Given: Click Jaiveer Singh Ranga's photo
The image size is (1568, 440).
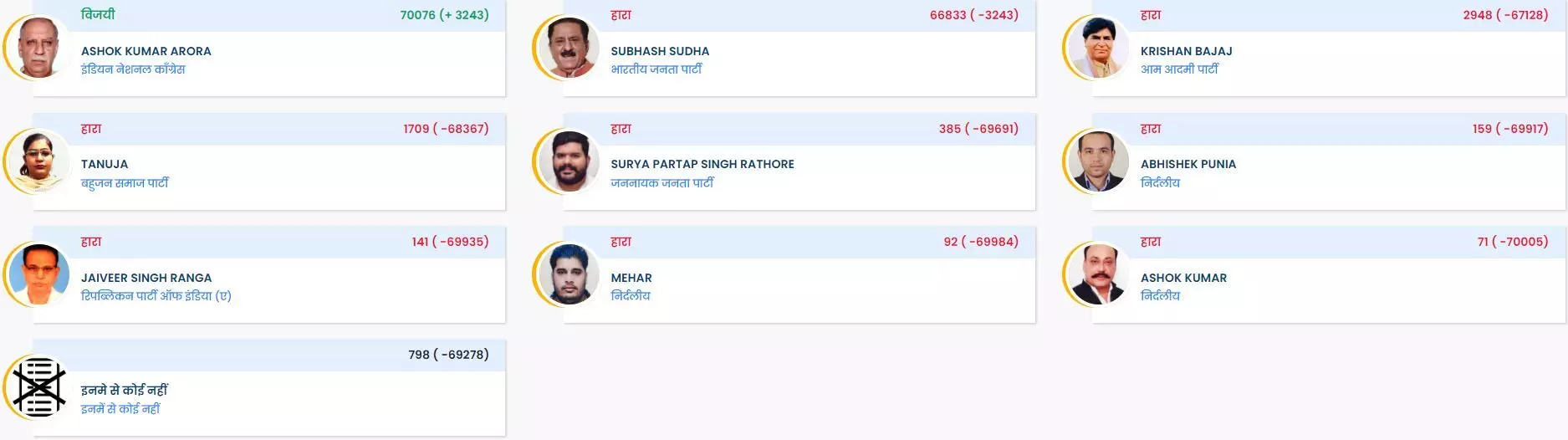Looking at the screenshot, I should 38,274.
